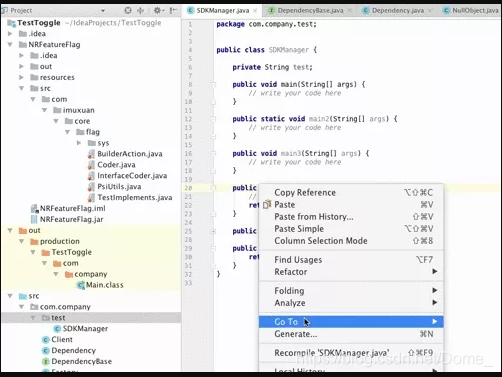Viewport: 502px width, 377px height.
Task: Choose Paste Simple menu item
Action: pyautogui.click(x=351, y=229)
